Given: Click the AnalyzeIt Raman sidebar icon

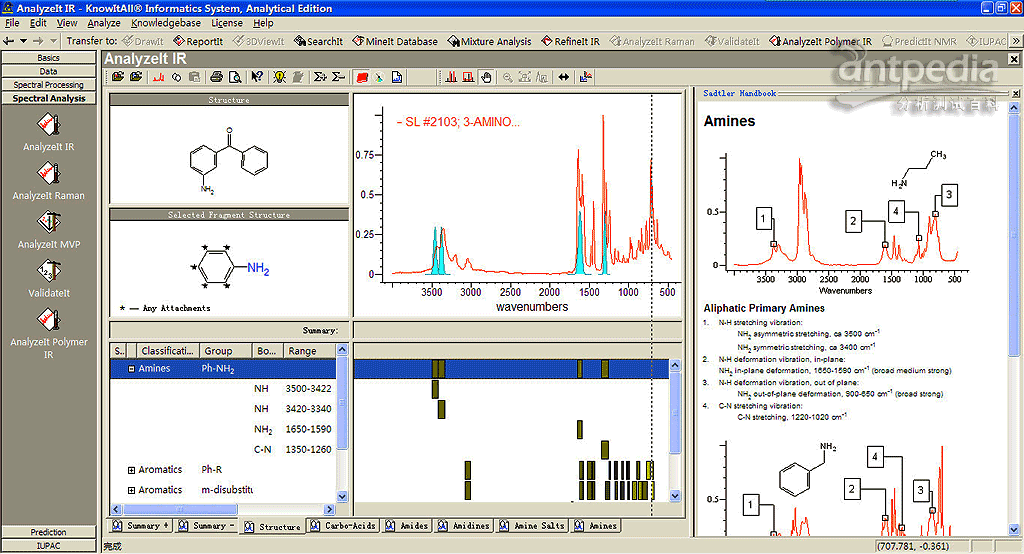Looking at the screenshot, I should tap(48, 173).
